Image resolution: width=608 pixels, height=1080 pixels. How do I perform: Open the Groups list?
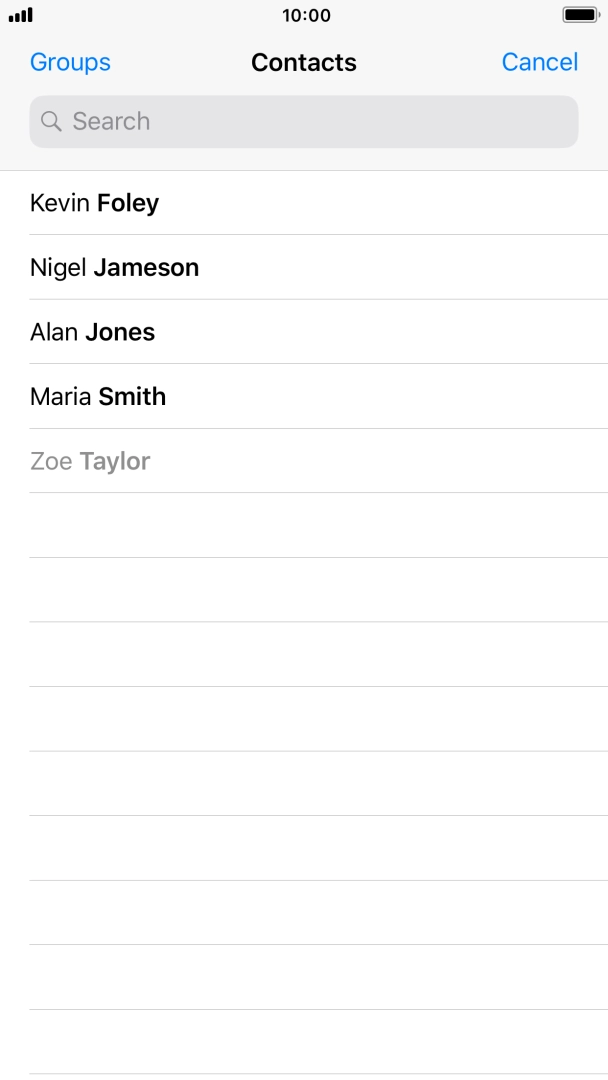point(70,62)
